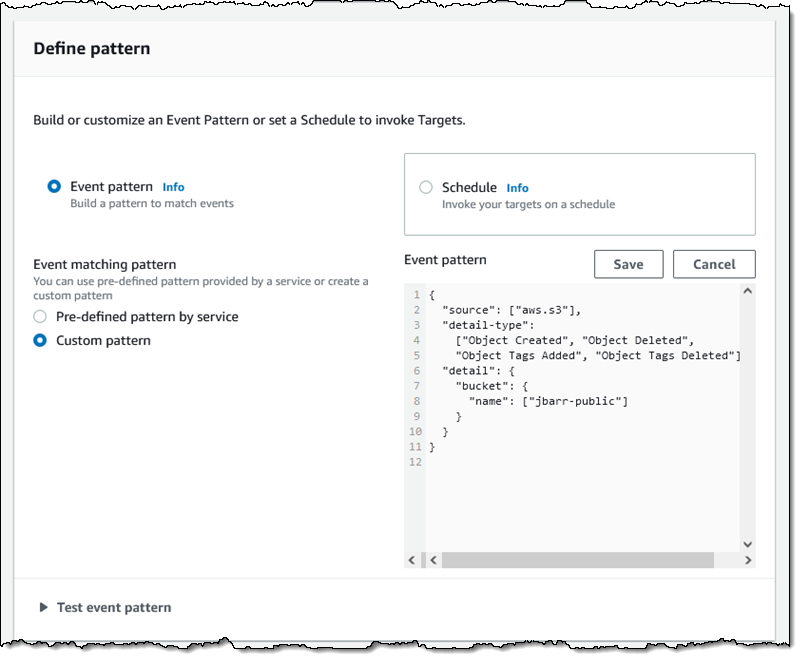
Task: Save the event pattern
Action: coord(628,264)
